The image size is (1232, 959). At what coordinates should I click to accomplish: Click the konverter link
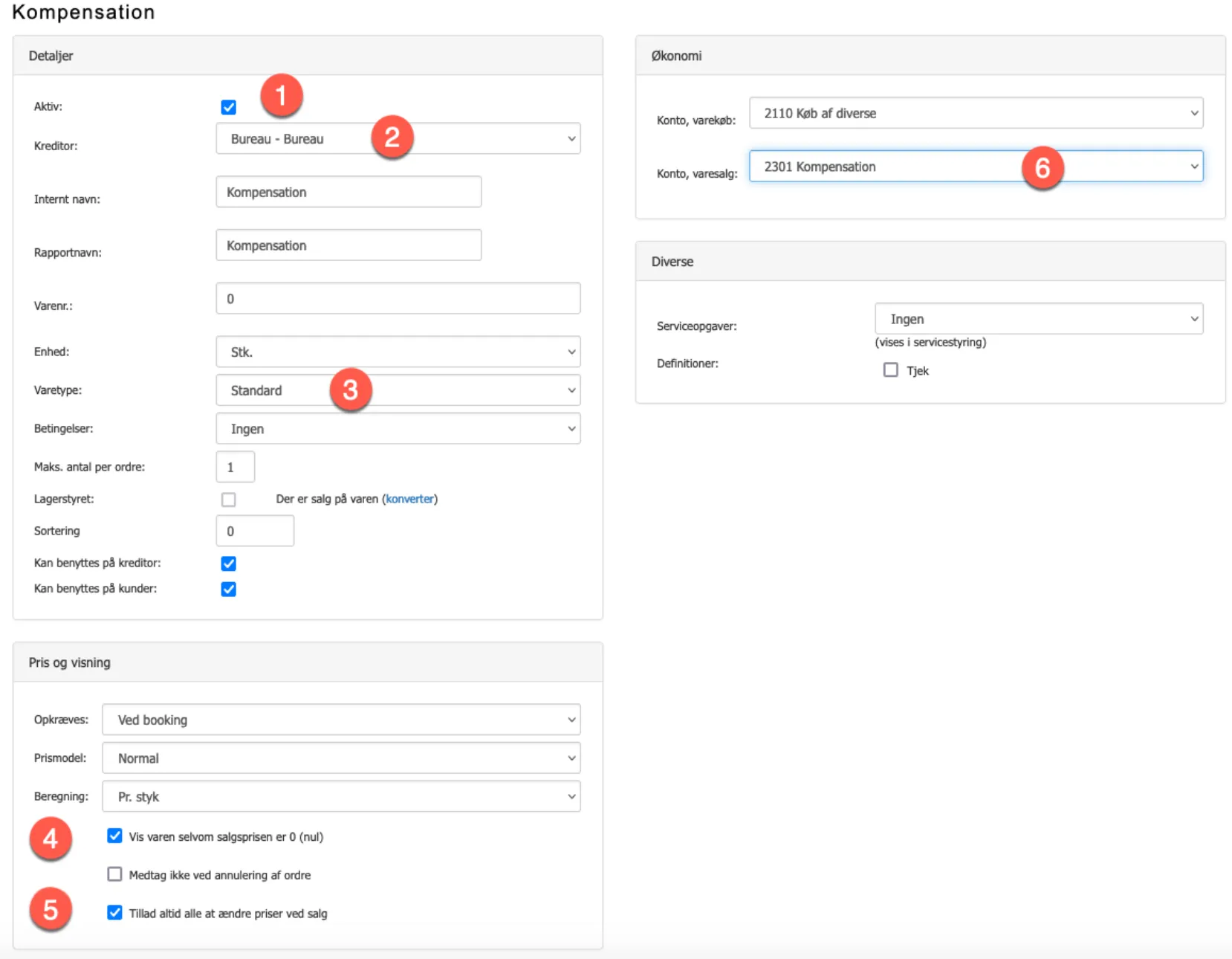[x=409, y=499]
